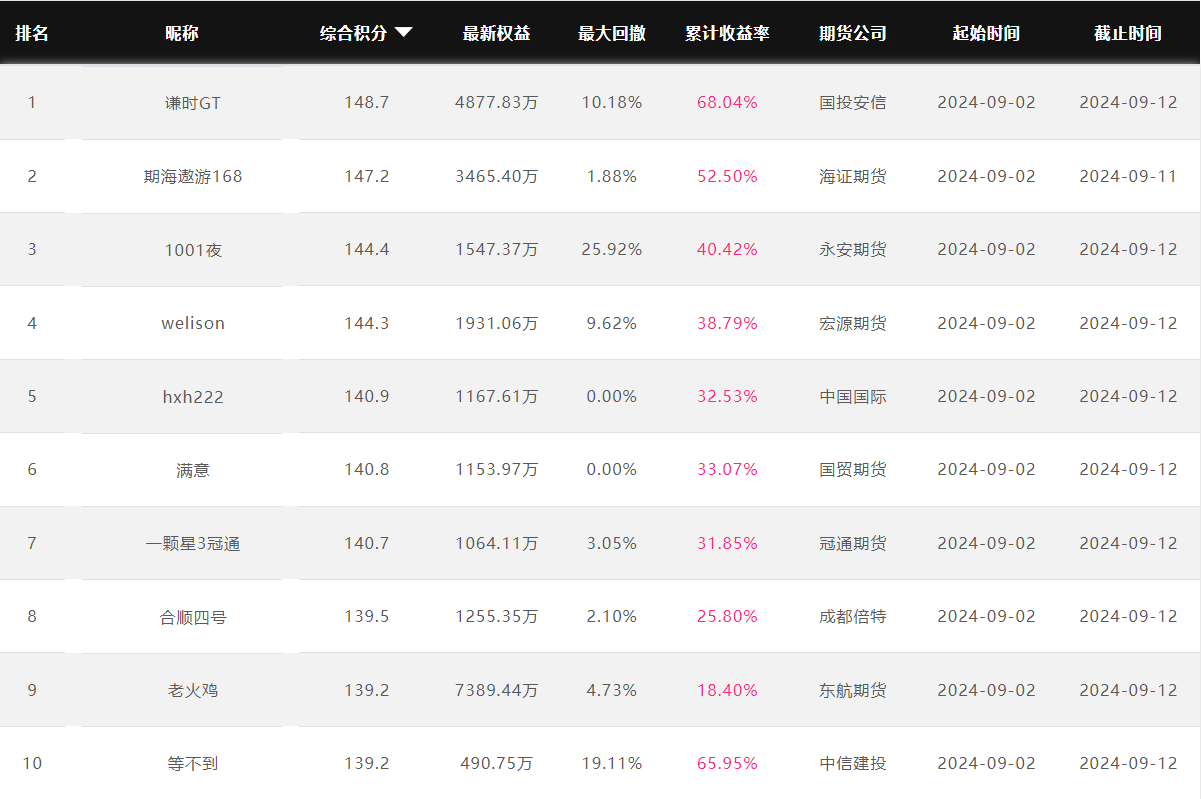Click futures company 永安期货
This screenshot has height=799, width=1201.
click(x=853, y=249)
